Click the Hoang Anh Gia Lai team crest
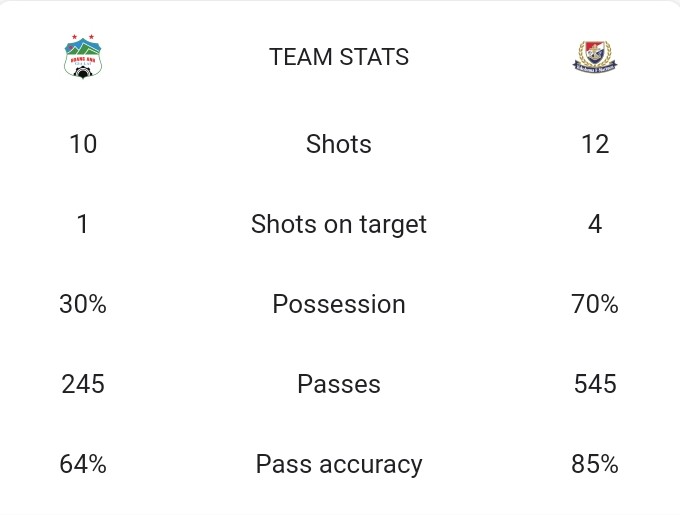Screen dimensions: 680x515 pyautogui.click(x=83, y=59)
